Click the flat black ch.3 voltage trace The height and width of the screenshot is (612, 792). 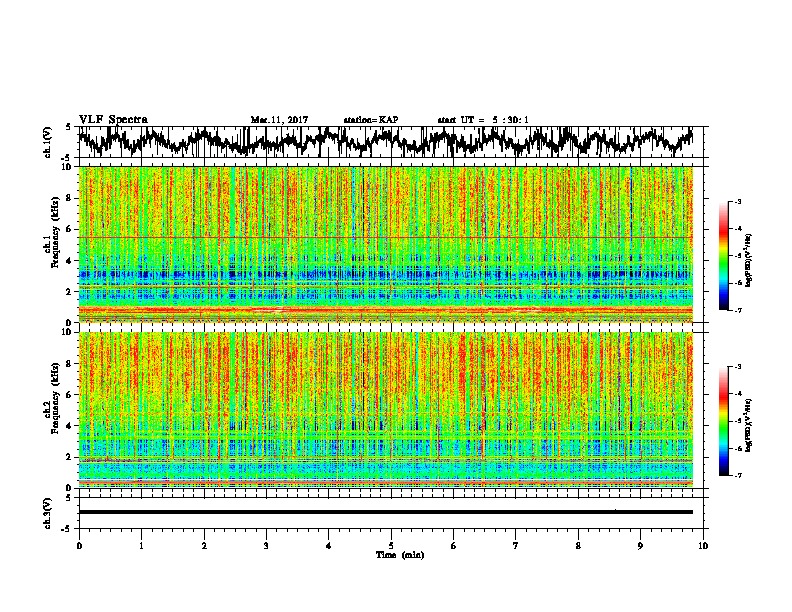(x=385, y=512)
